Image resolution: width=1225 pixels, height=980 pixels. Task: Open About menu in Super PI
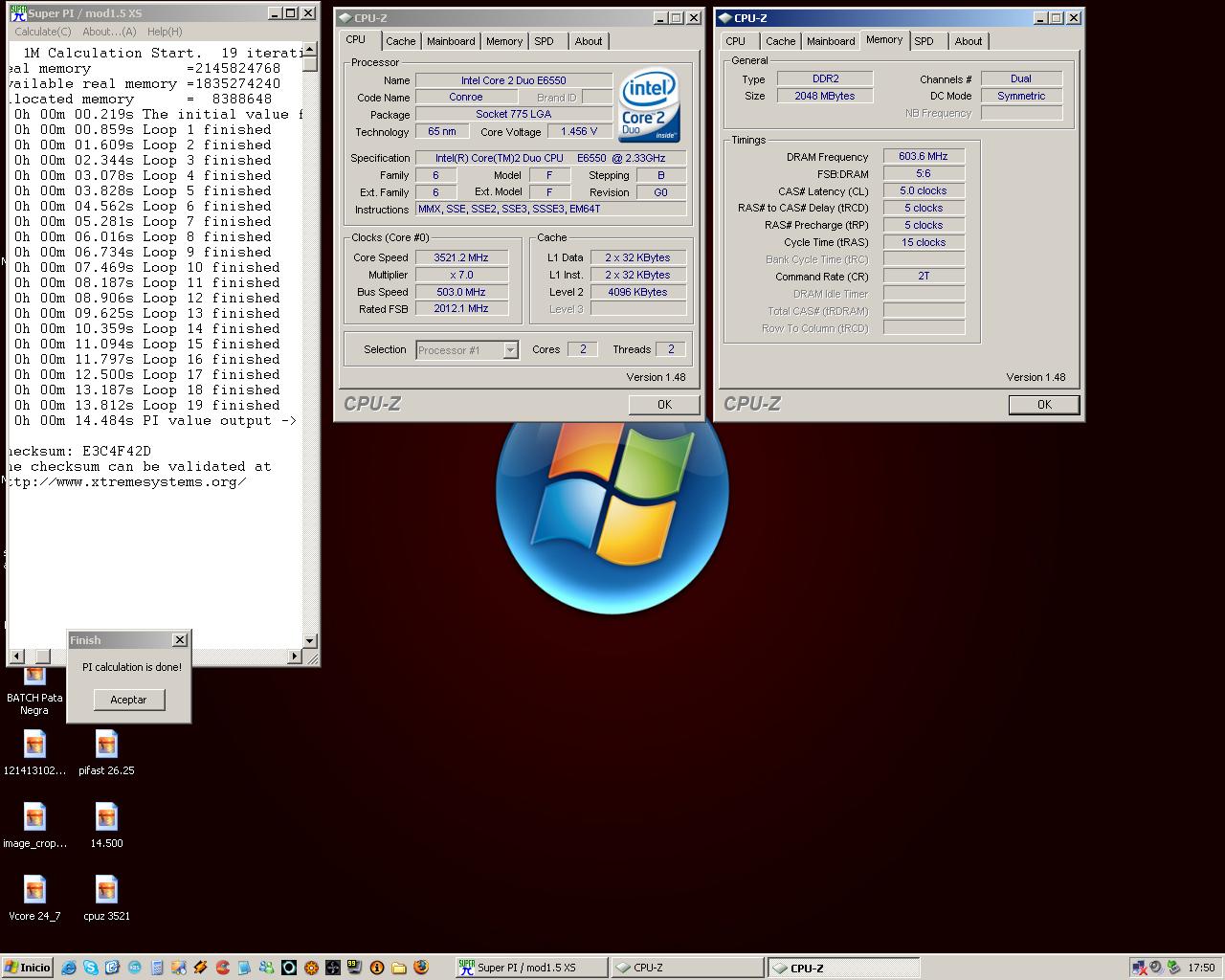[109, 32]
